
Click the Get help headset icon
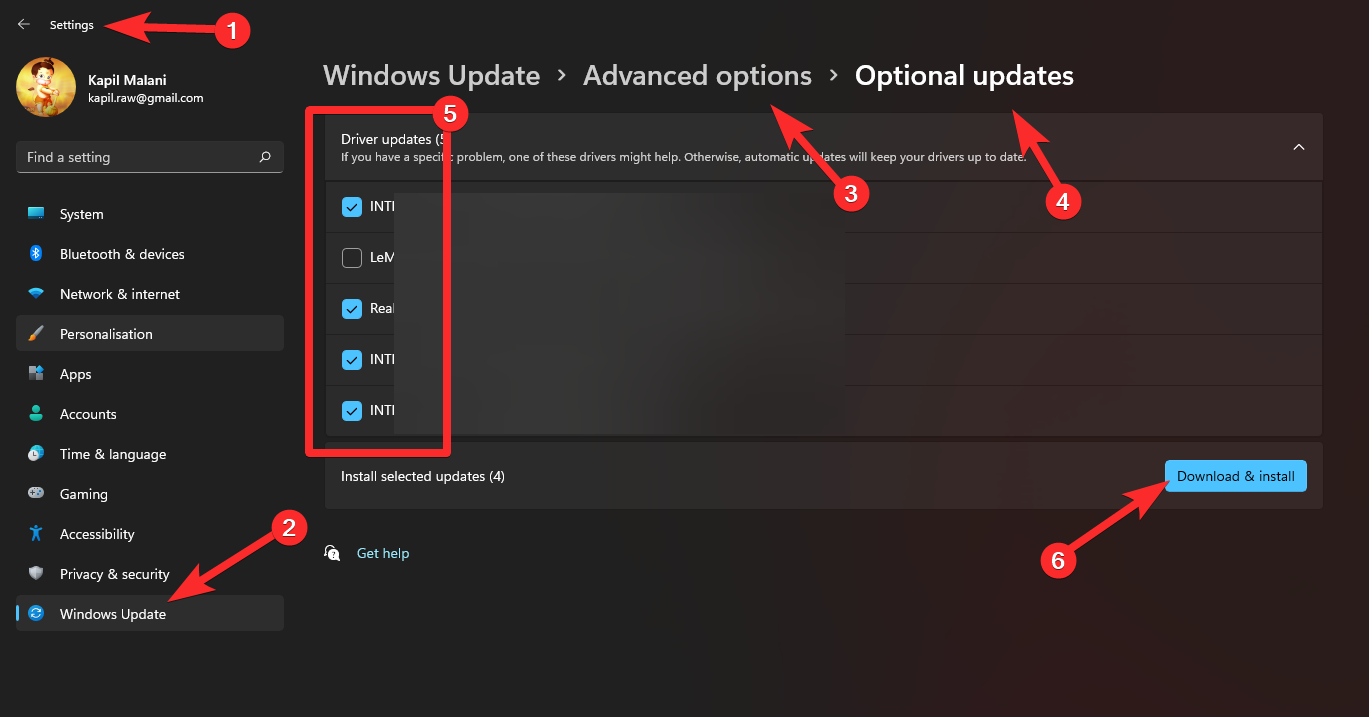[333, 553]
